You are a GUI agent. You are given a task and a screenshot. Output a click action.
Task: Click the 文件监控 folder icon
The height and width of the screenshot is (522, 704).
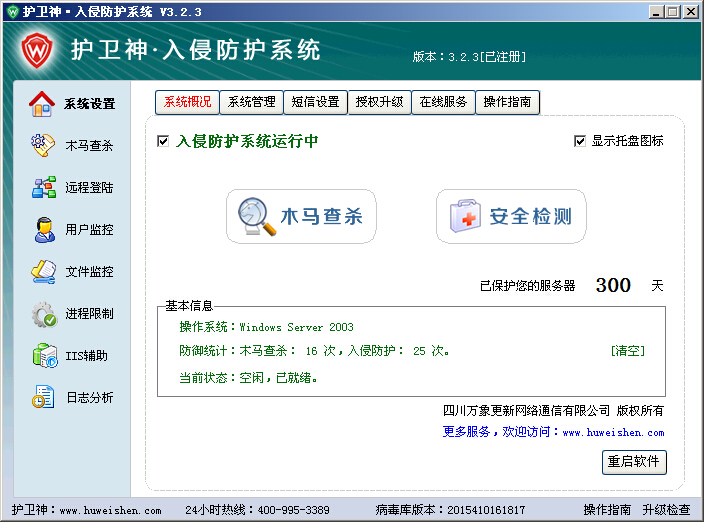coord(44,272)
